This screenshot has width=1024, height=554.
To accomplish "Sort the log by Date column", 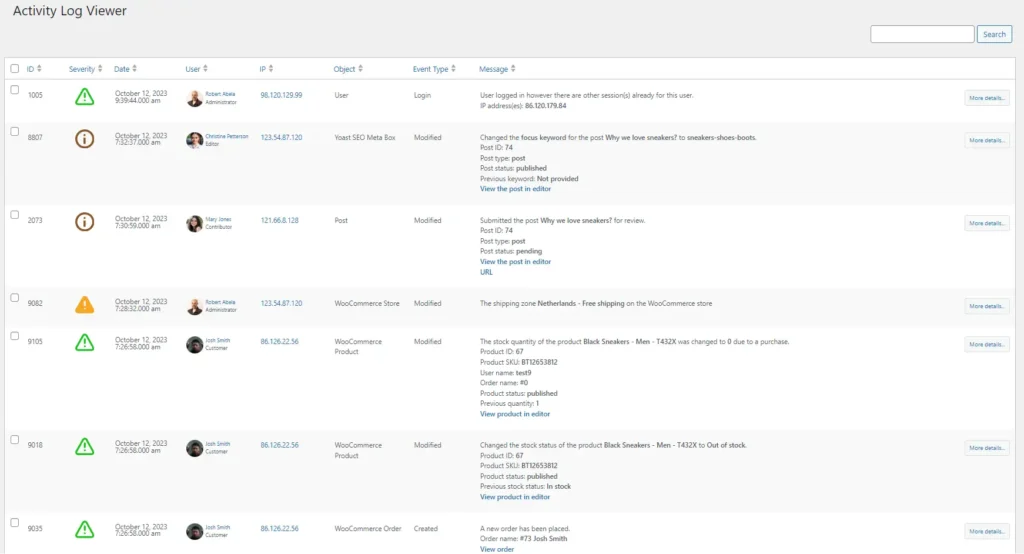I will (124, 69).
